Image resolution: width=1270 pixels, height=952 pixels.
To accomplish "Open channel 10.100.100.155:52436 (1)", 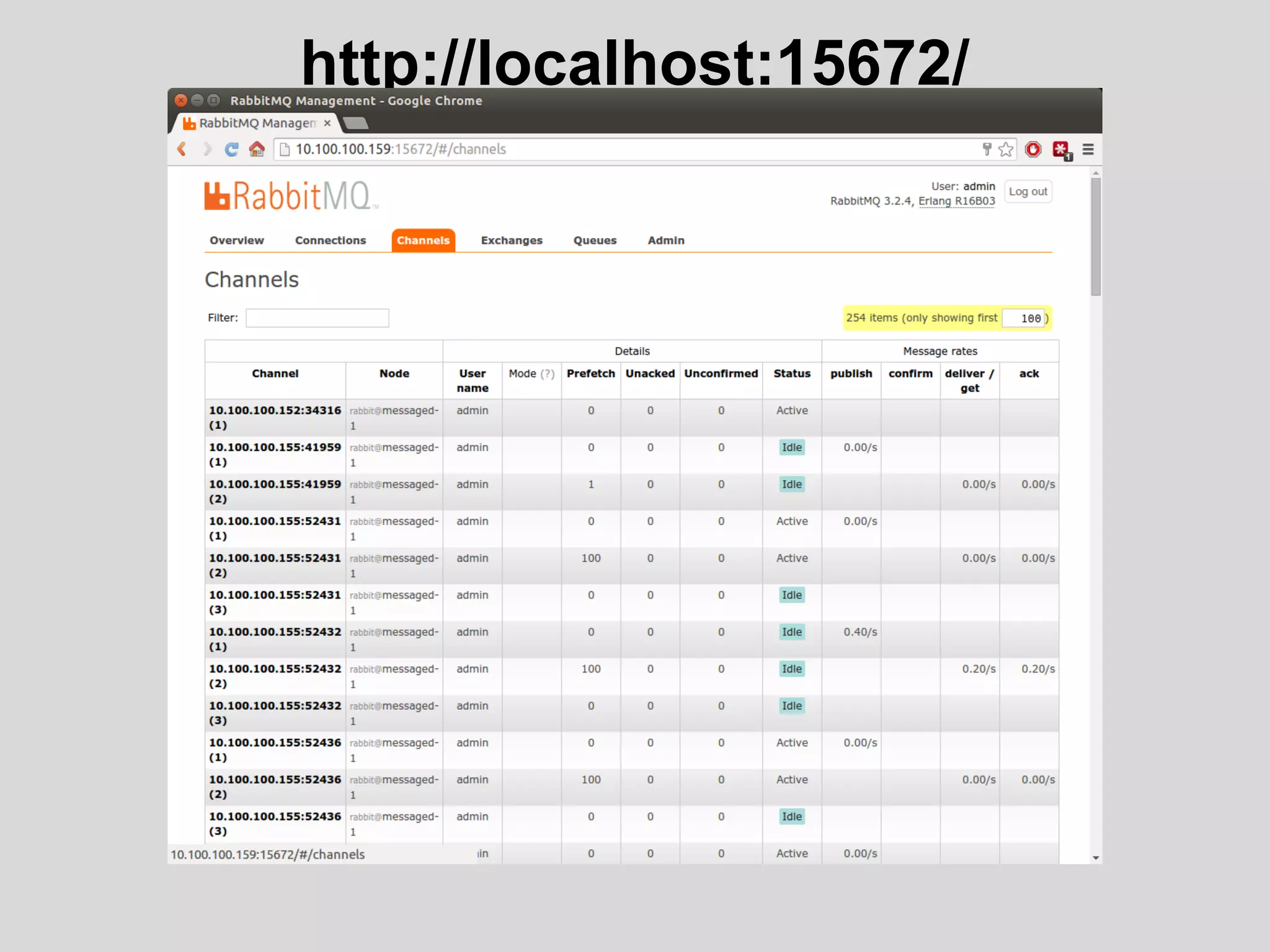I will coord(275,750).
